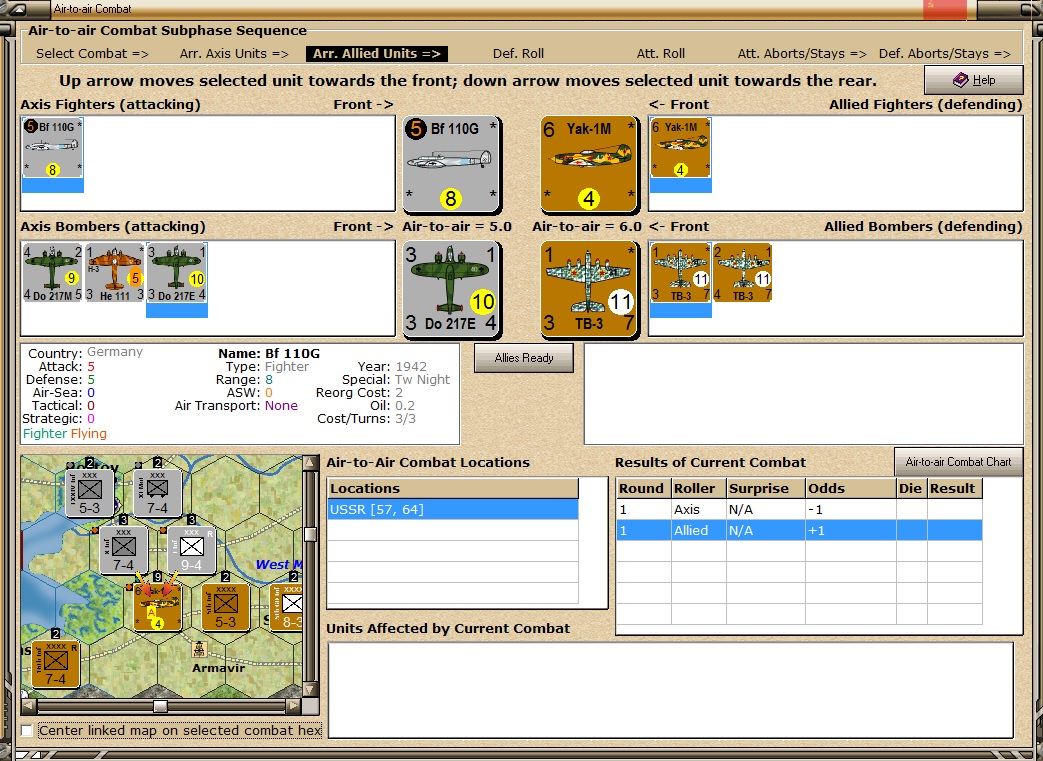Click Def. Roll subphase step
The image size is (1043, 761).
[x=518, y=54]
